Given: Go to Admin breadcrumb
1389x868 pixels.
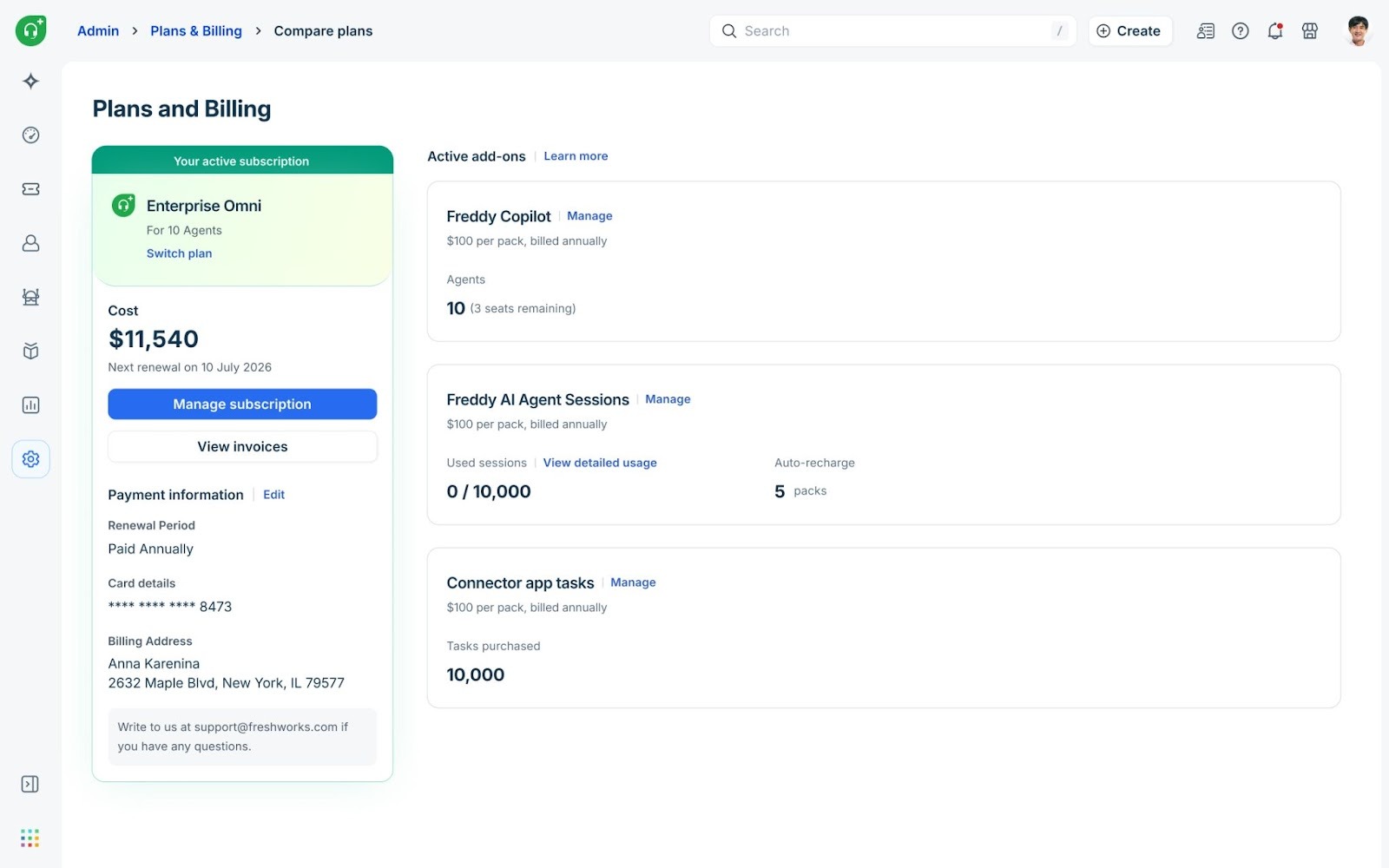Looking at the screenshot, I should [98, 30].
